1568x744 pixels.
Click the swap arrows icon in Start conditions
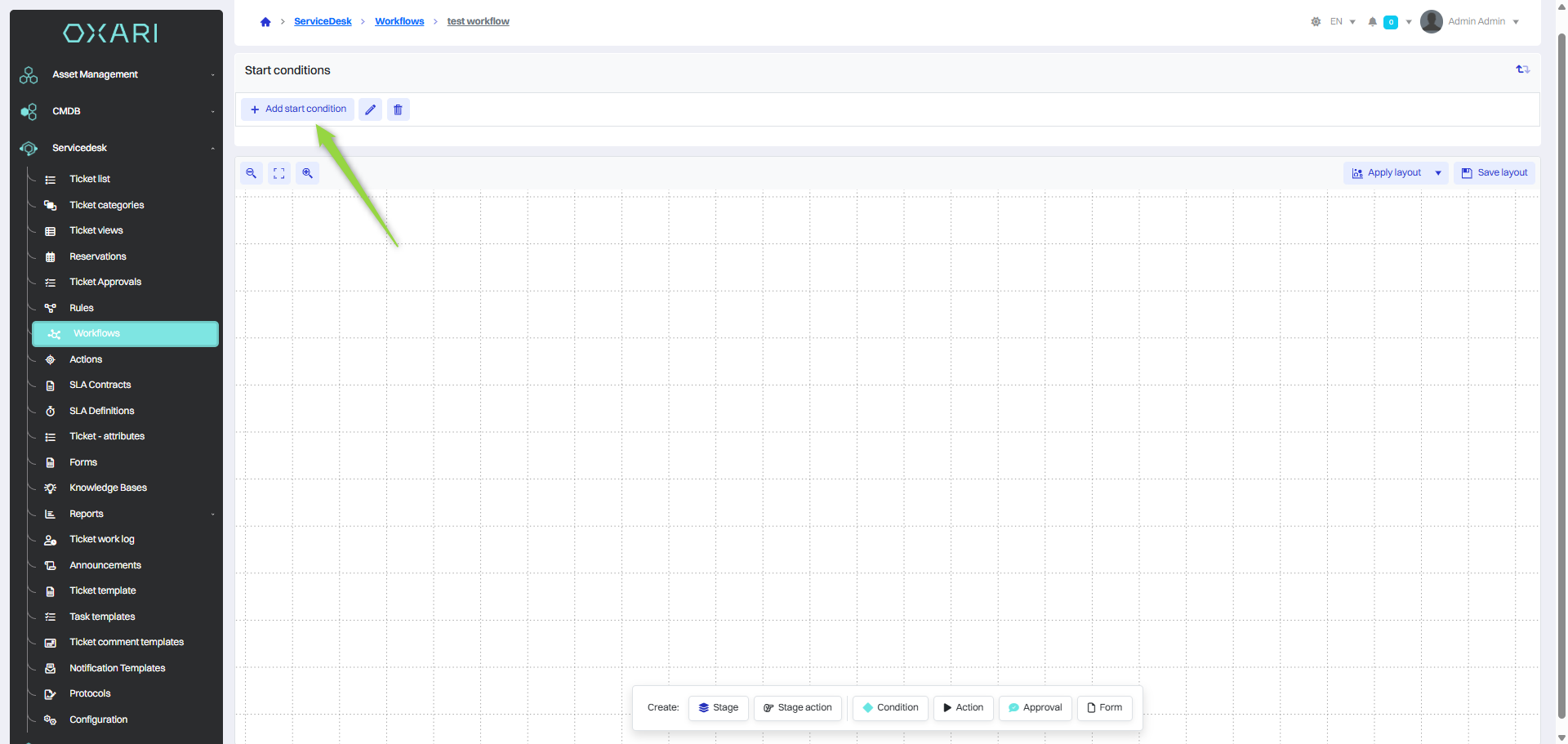[x=1522, y=70]
